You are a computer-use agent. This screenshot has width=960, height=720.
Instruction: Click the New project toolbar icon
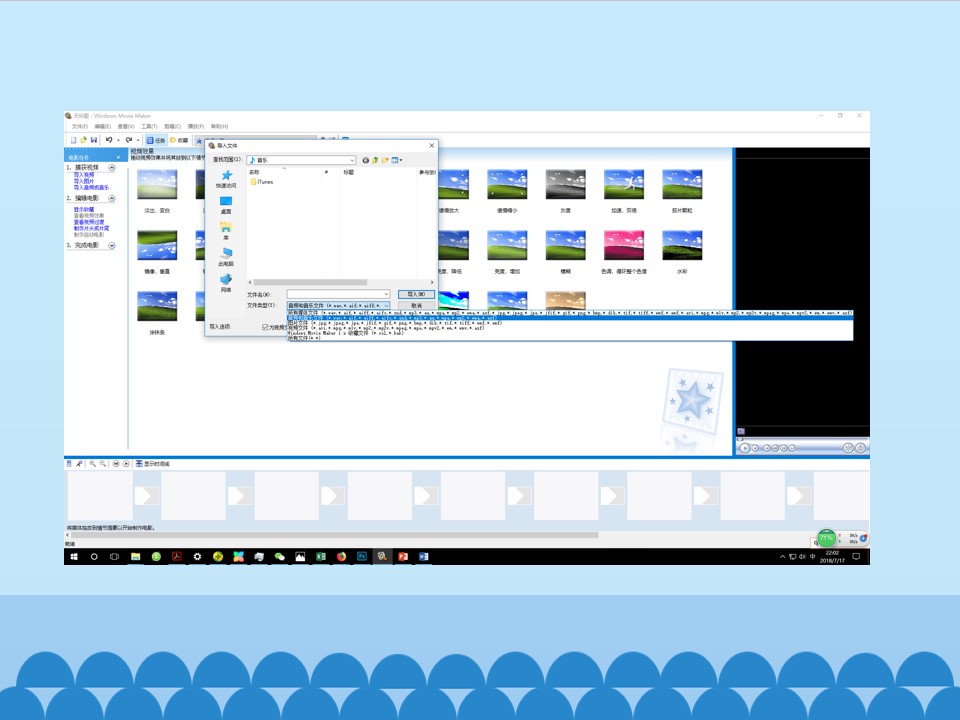73,140
